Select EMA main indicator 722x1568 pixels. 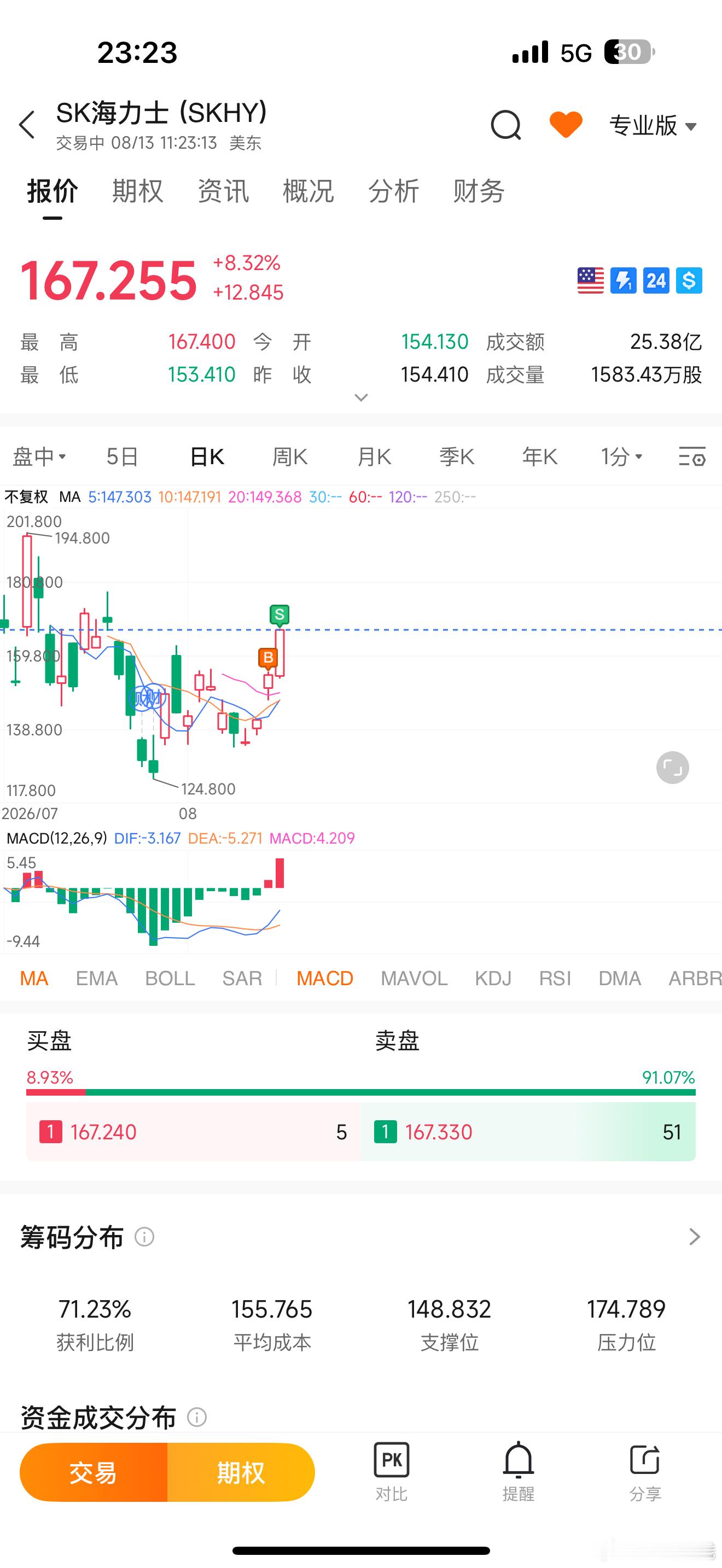[x=97, y=978]
